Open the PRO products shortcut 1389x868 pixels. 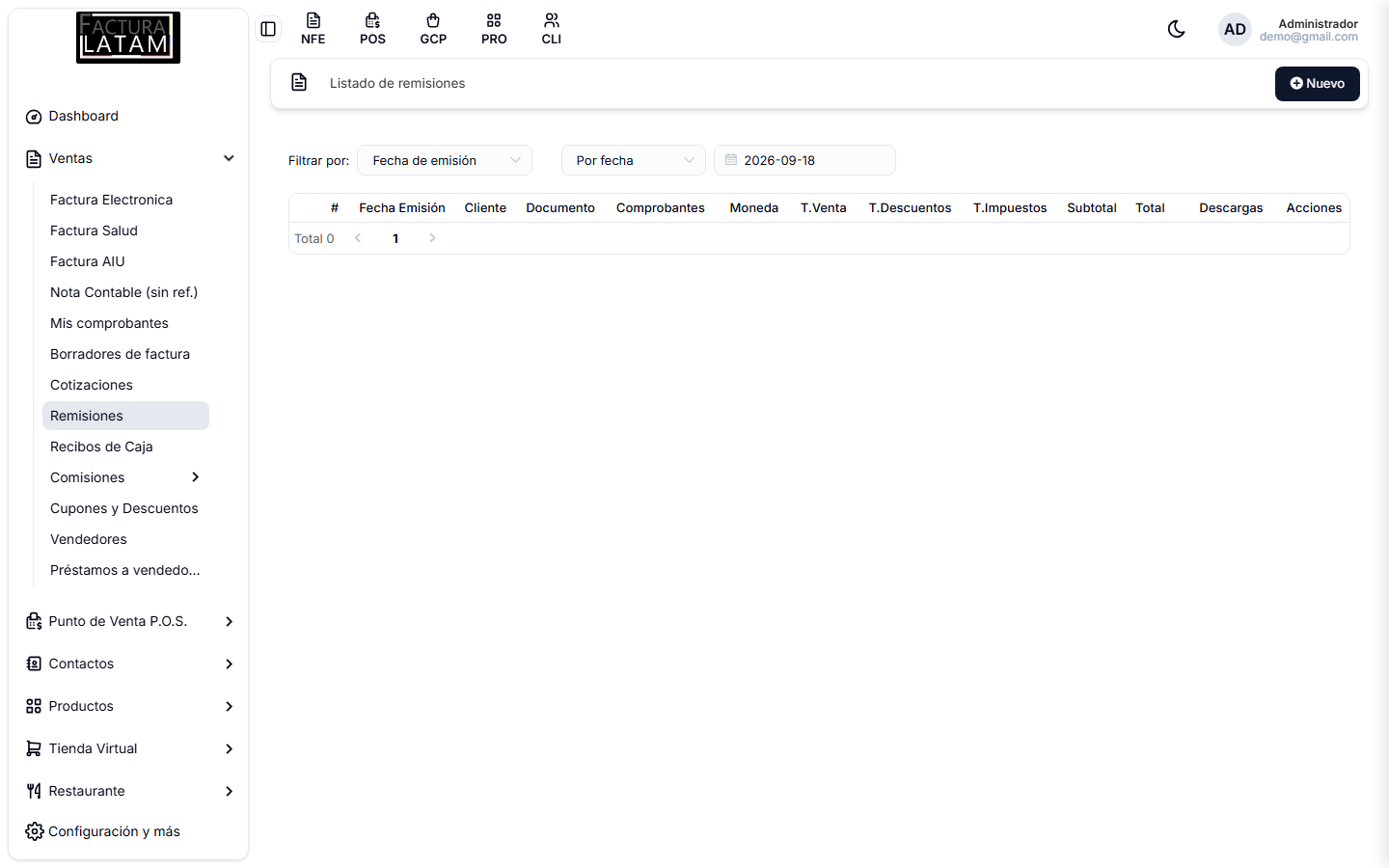(494, 29)
